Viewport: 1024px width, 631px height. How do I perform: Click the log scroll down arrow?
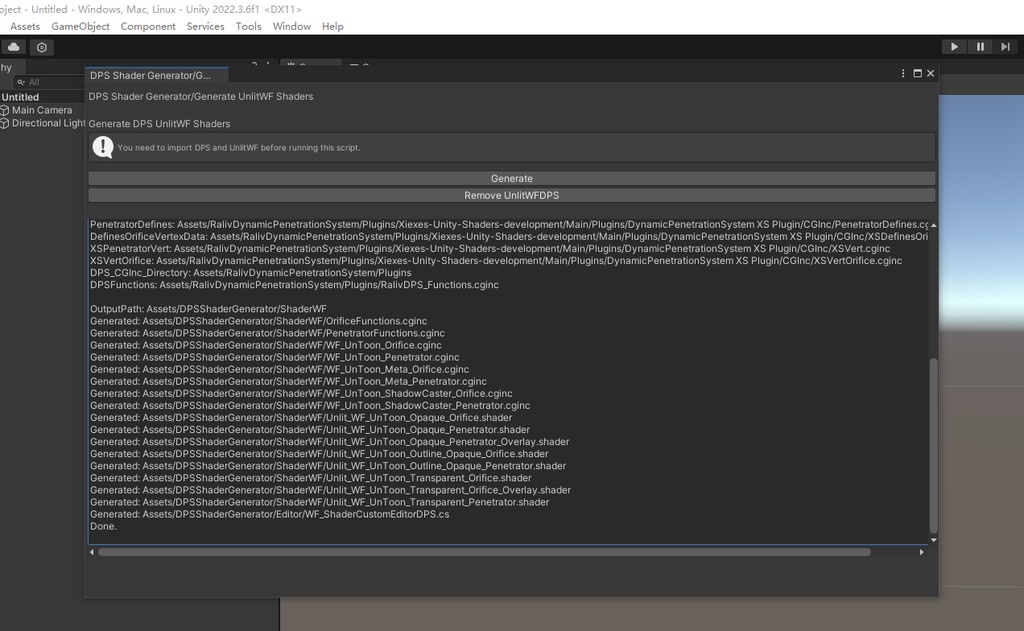[x=933, y=540]
